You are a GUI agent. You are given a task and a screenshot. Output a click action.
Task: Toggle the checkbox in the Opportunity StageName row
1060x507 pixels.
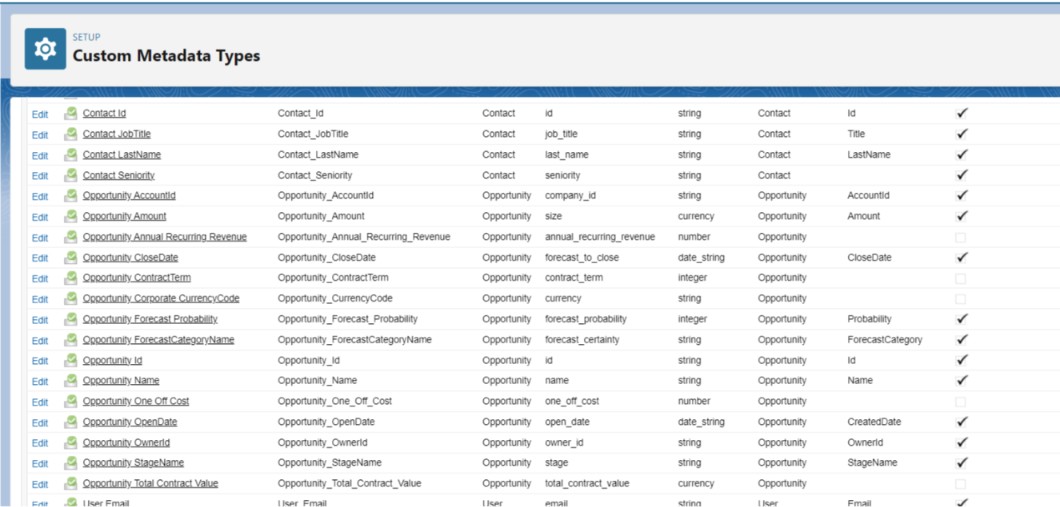(x=961, y=463)
